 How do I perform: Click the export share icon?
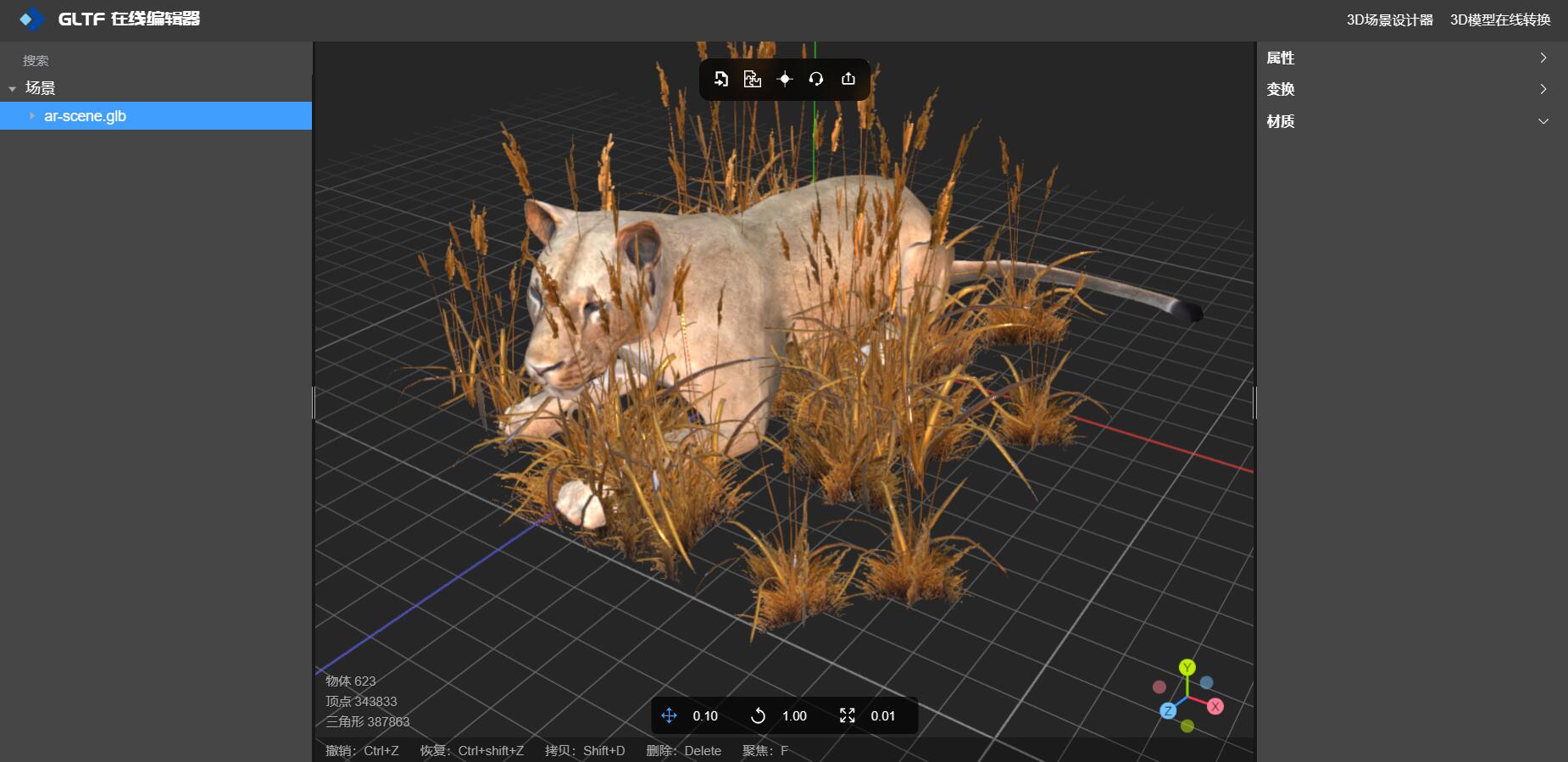848,79
